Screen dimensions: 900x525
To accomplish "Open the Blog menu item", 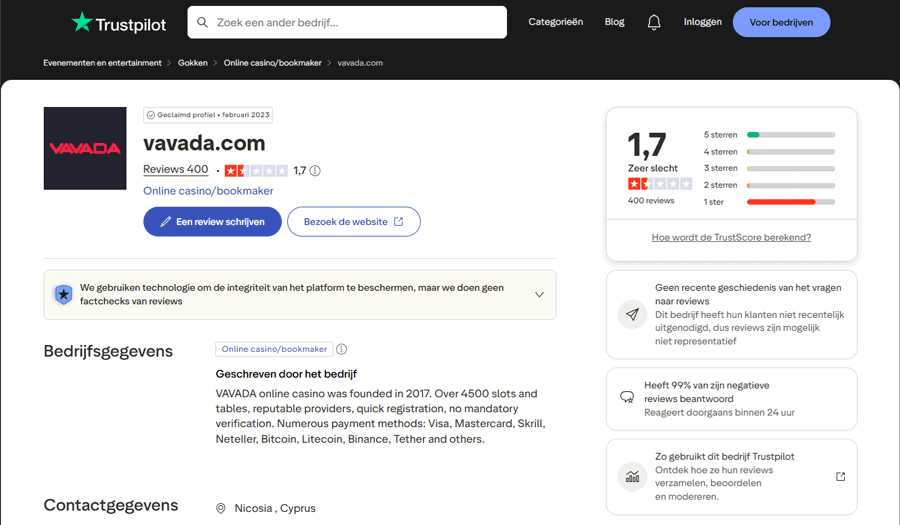I will click(614, 22).
